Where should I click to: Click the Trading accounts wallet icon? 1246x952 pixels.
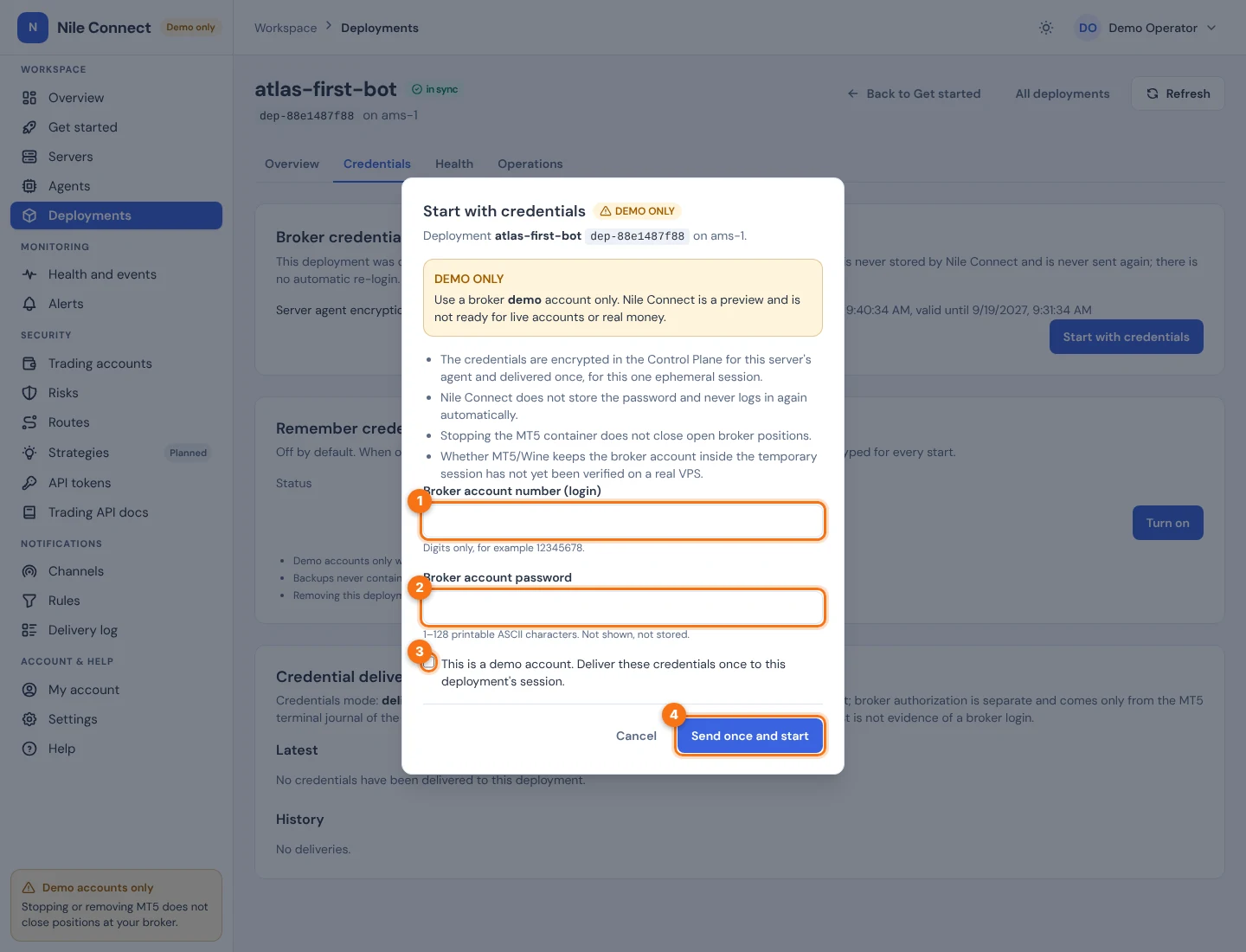[29, 363]
